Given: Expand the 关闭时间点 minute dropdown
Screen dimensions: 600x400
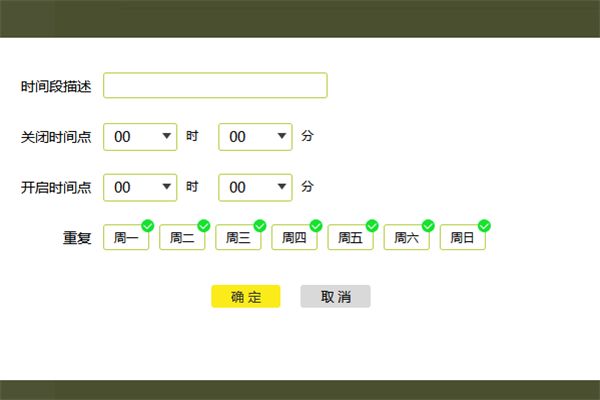Looking at the screenshot, I should [x=255, y=136].
